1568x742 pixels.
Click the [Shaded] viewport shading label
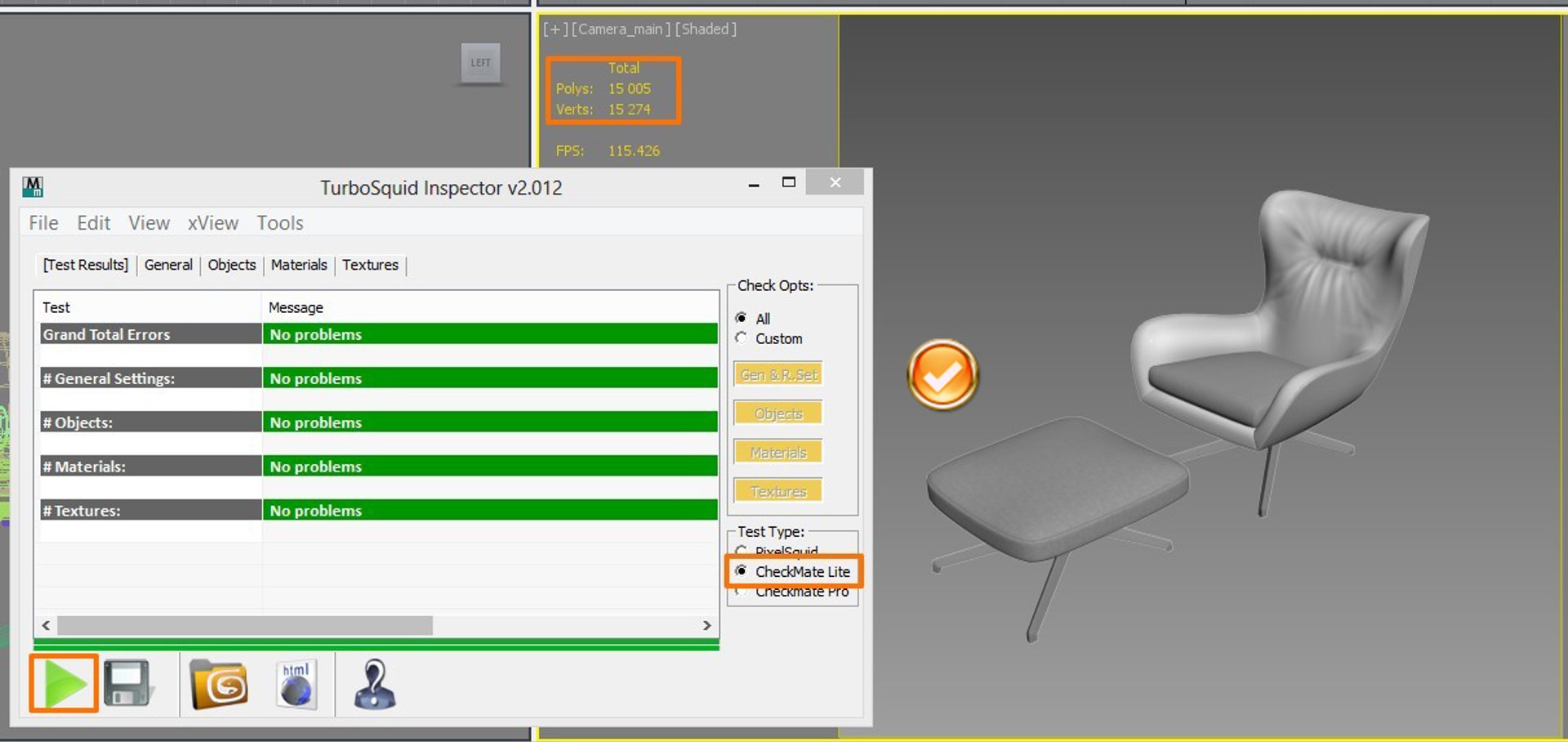pyautogui.click(x=706, y=29)
